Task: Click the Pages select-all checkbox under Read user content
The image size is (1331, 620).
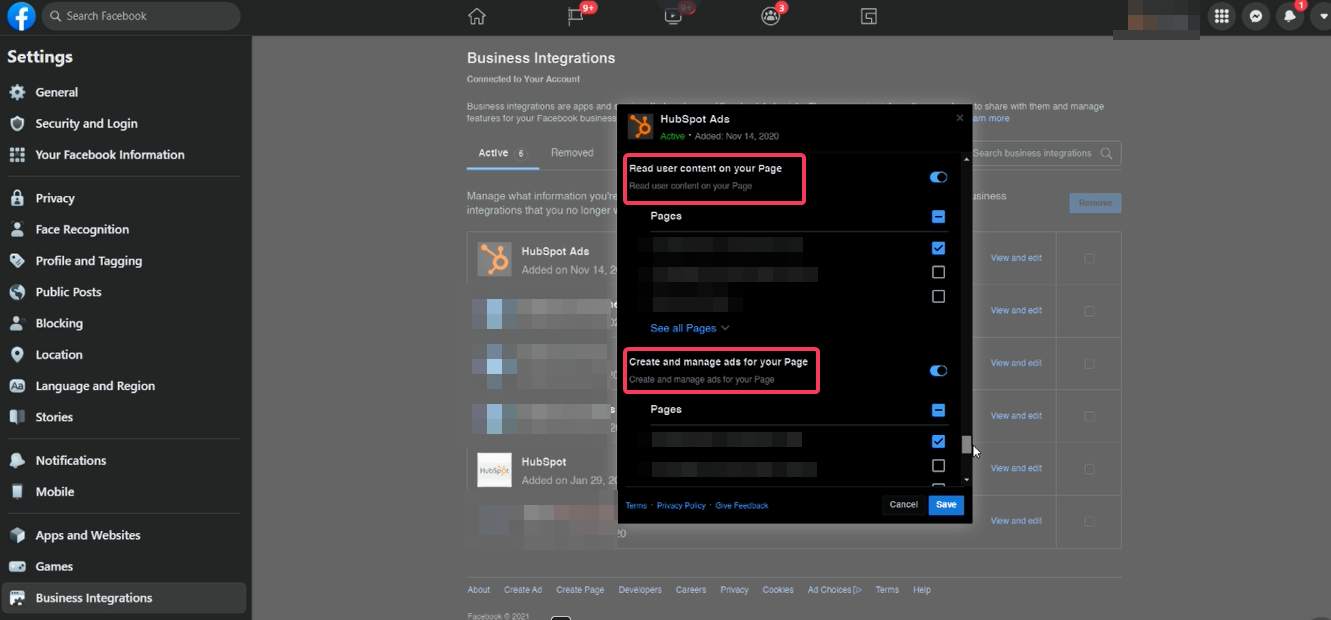Action: tap(938, 216)
